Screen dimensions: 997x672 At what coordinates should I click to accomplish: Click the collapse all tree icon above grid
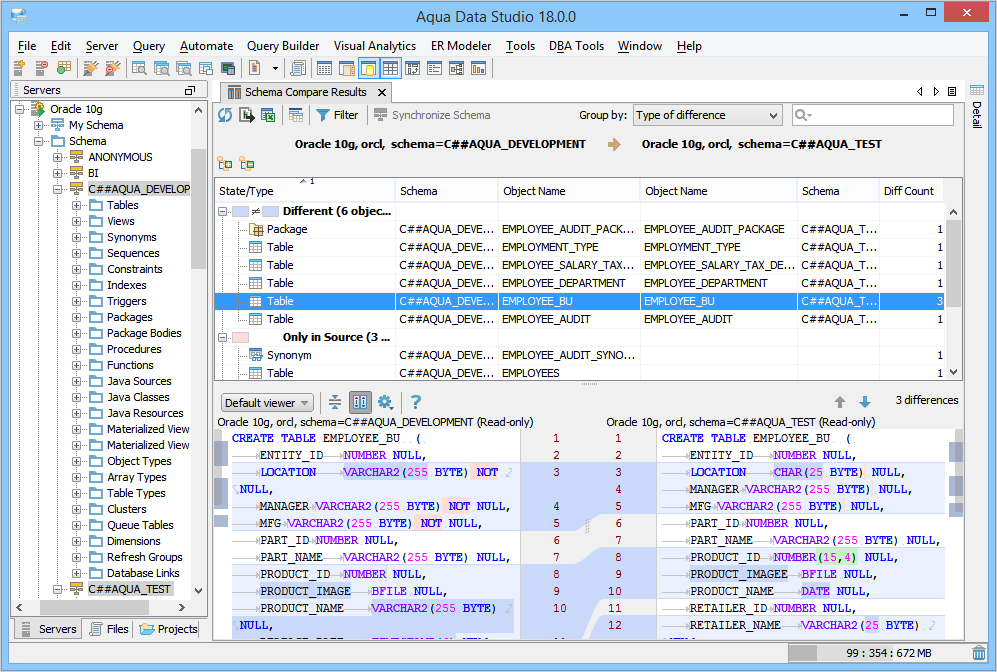click(247, 164)
